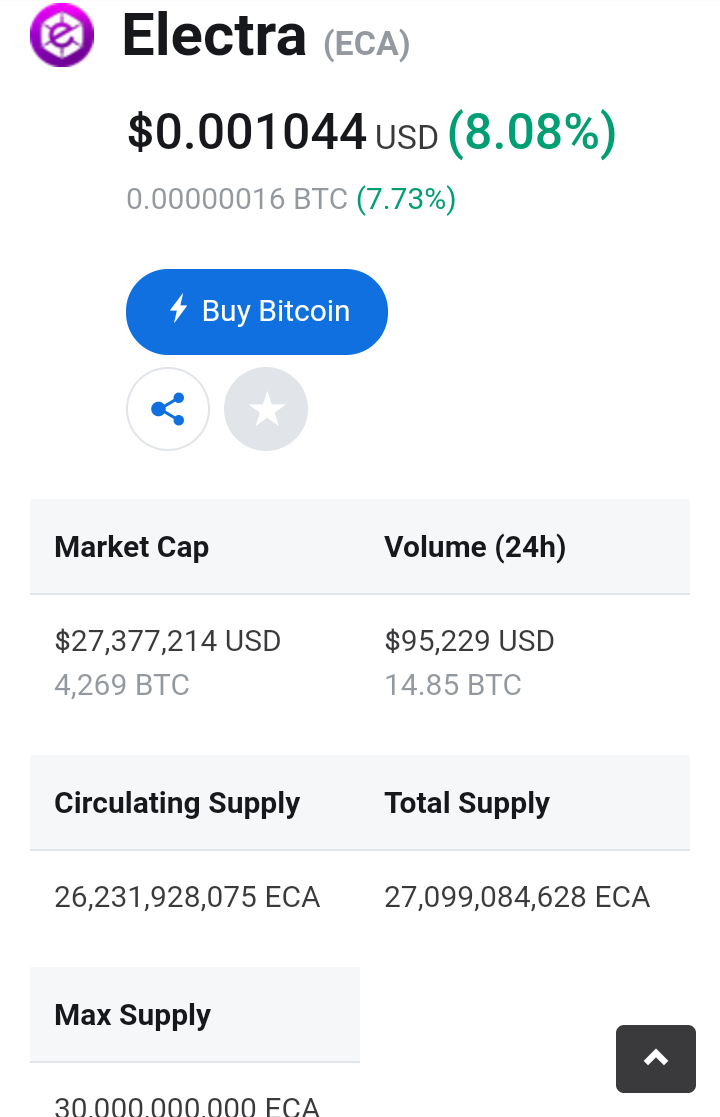
Task: Click the Max Supply header
Action: click(x=132, y=1015)
